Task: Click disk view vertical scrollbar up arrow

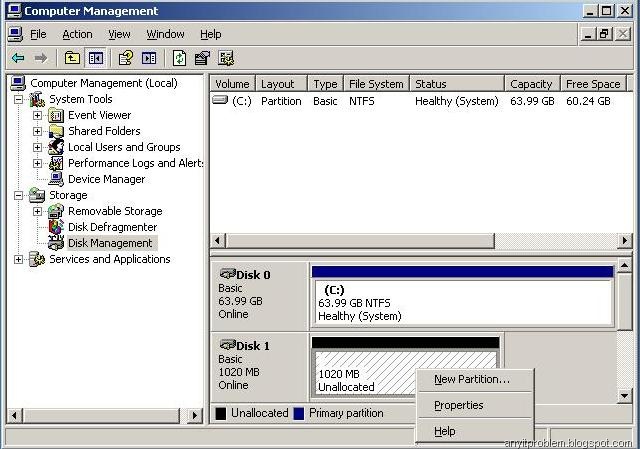Action: (624, 266)
